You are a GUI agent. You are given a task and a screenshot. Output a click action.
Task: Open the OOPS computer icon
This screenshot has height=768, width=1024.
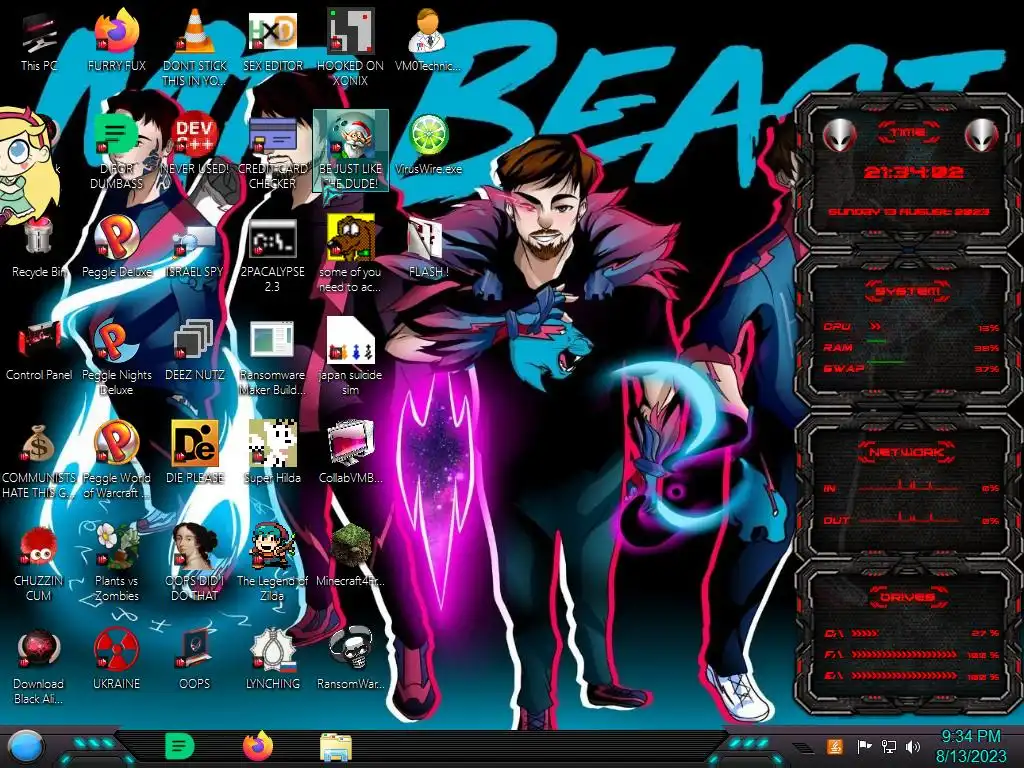click(x=194, y=660)
